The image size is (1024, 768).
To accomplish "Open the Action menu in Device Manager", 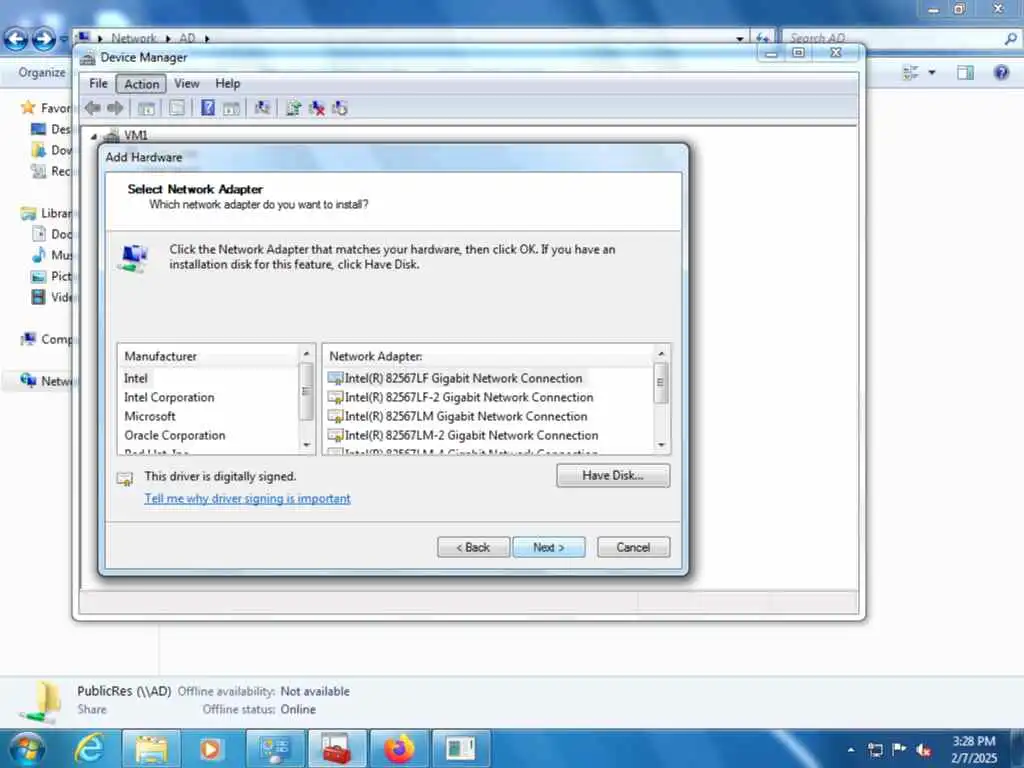I will click(x=142, y=84).
